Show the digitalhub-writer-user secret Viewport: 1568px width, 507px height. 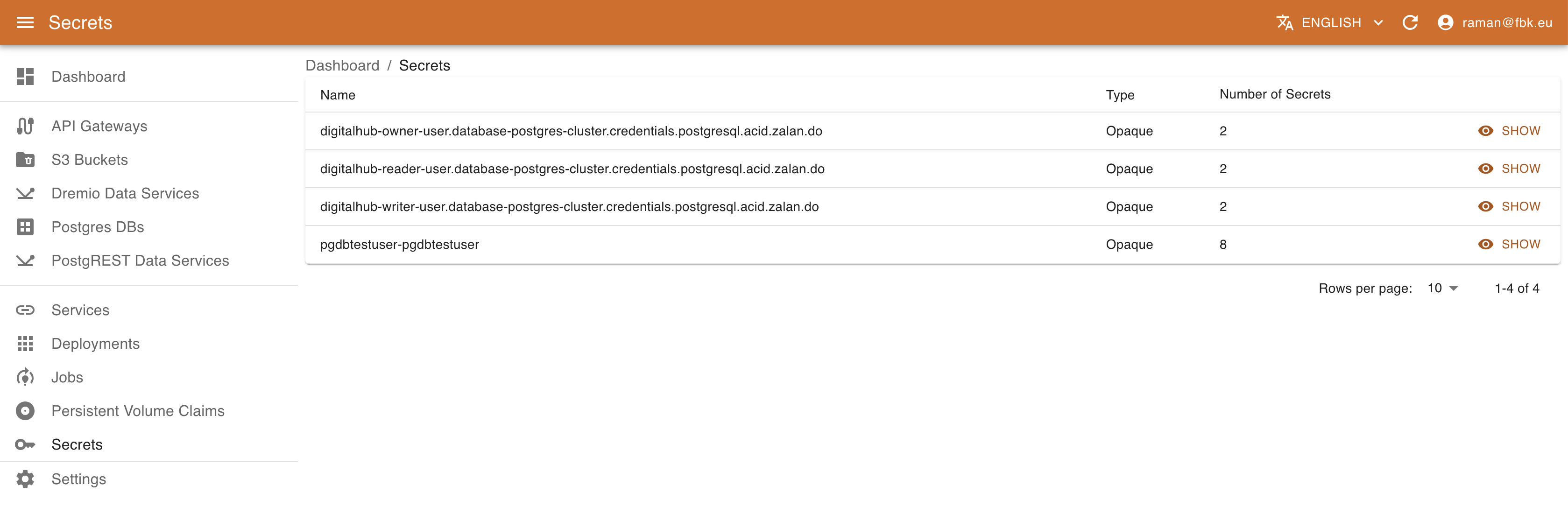point(1509,206)
